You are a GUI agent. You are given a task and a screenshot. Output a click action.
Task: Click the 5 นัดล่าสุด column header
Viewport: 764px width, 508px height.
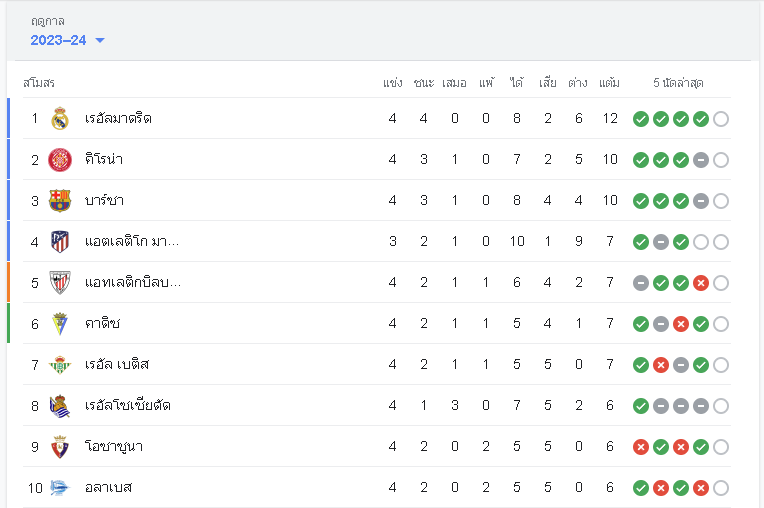[678, 83]
